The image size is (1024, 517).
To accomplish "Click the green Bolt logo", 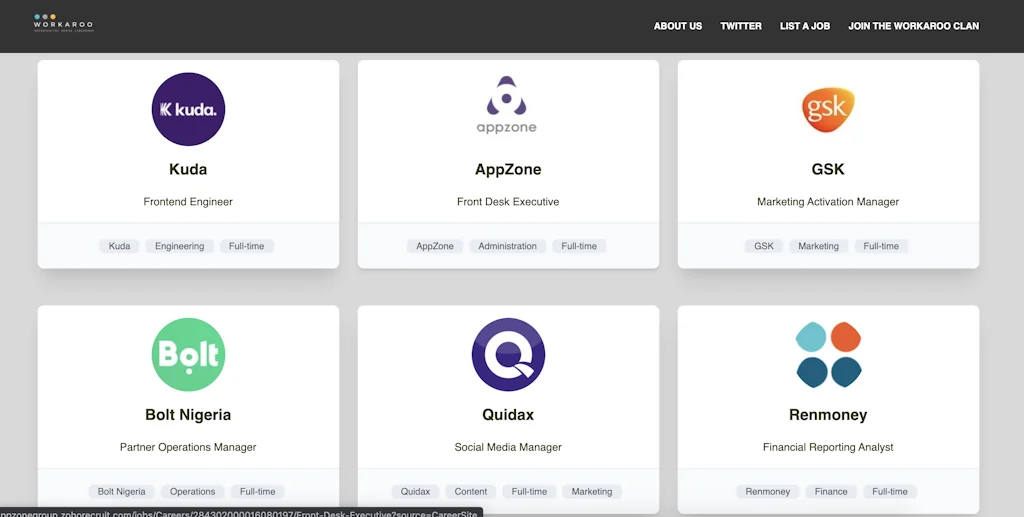I will (x=188, y=354).
